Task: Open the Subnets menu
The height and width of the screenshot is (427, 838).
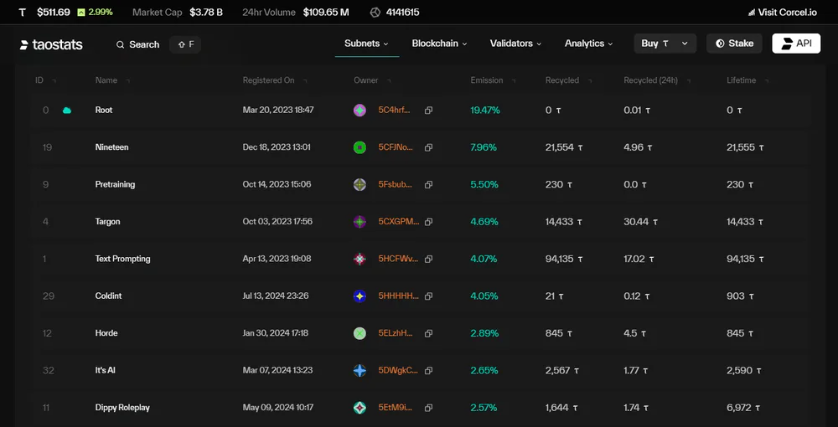Action: [x=366, y=44]
